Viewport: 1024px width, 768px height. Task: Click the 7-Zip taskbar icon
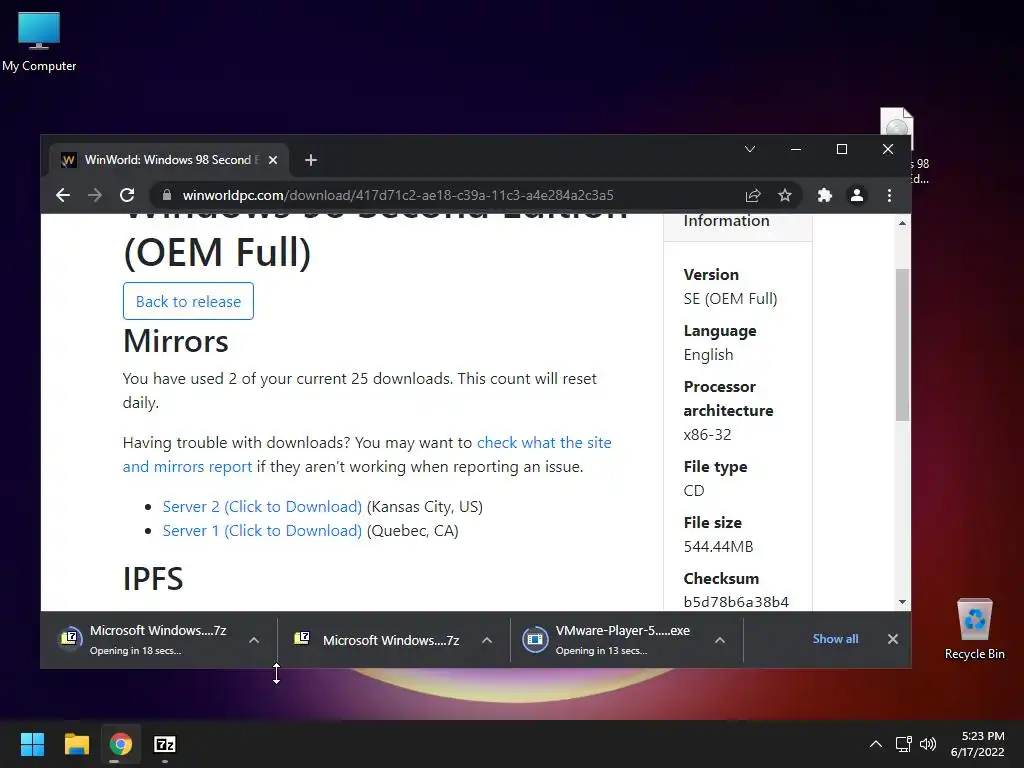(x=165, y=744)
